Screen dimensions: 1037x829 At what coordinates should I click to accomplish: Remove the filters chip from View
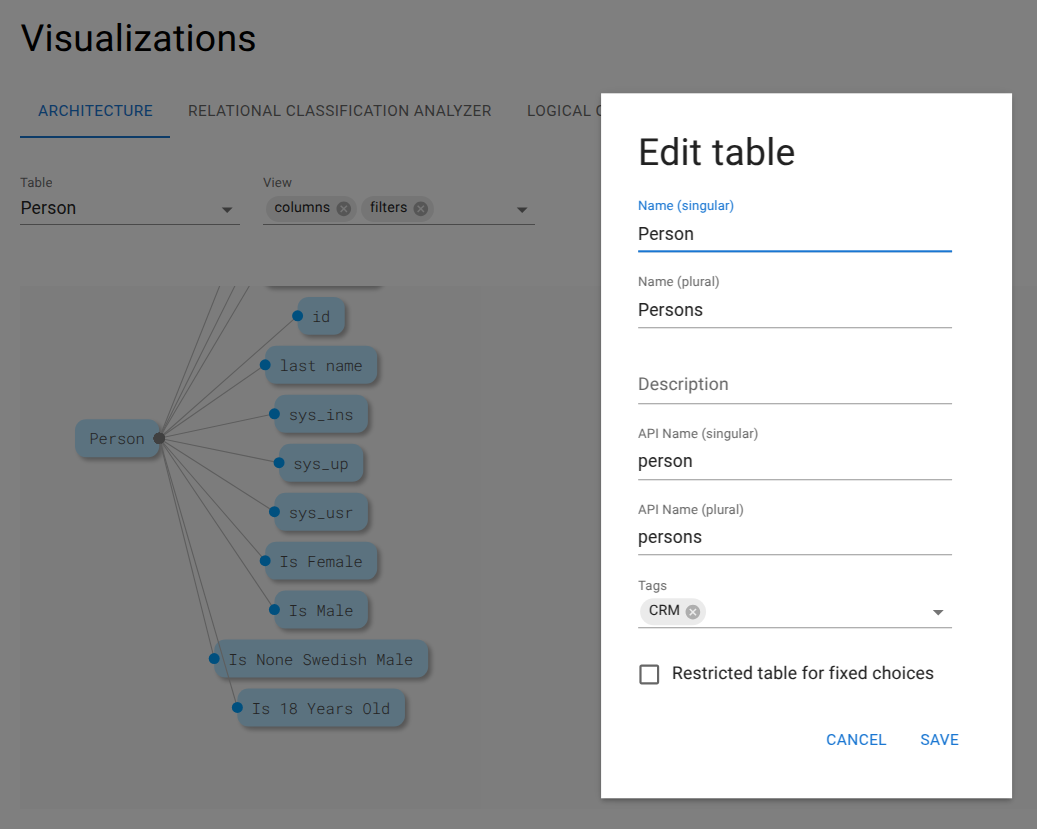click(x=420, y=208)
